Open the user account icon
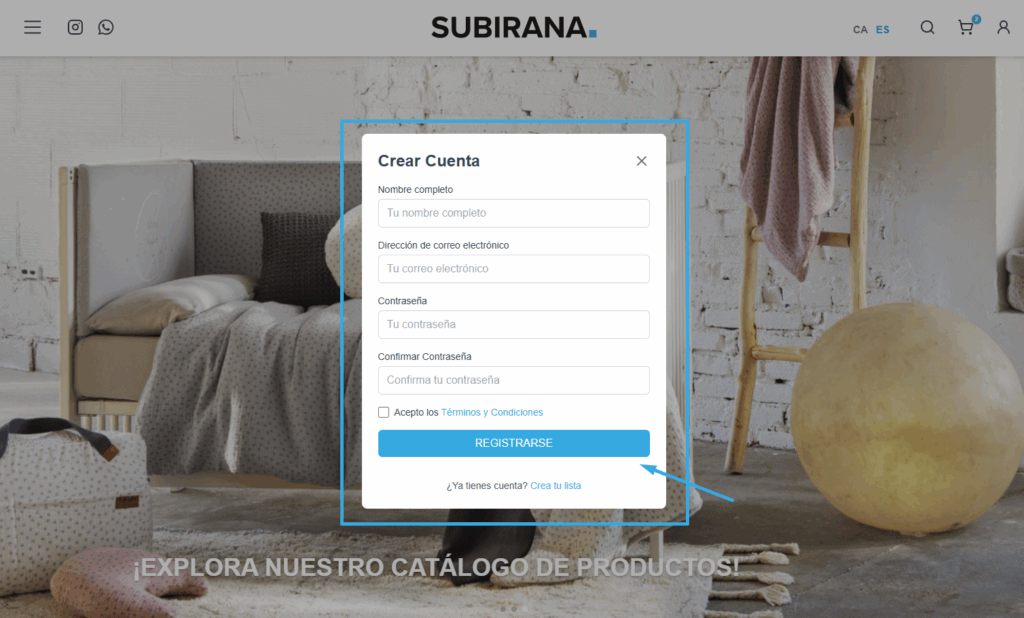Viewport: 1024px width, 618px height. pos(1003,27)
